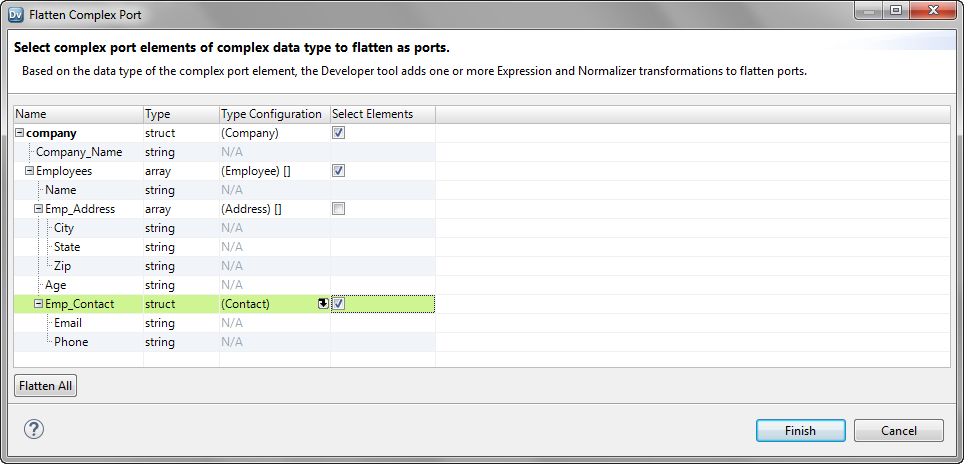Open the Emp_Contact type configuration dropdown arrow
Screen dimensions: 964x464
pos(323,304)
